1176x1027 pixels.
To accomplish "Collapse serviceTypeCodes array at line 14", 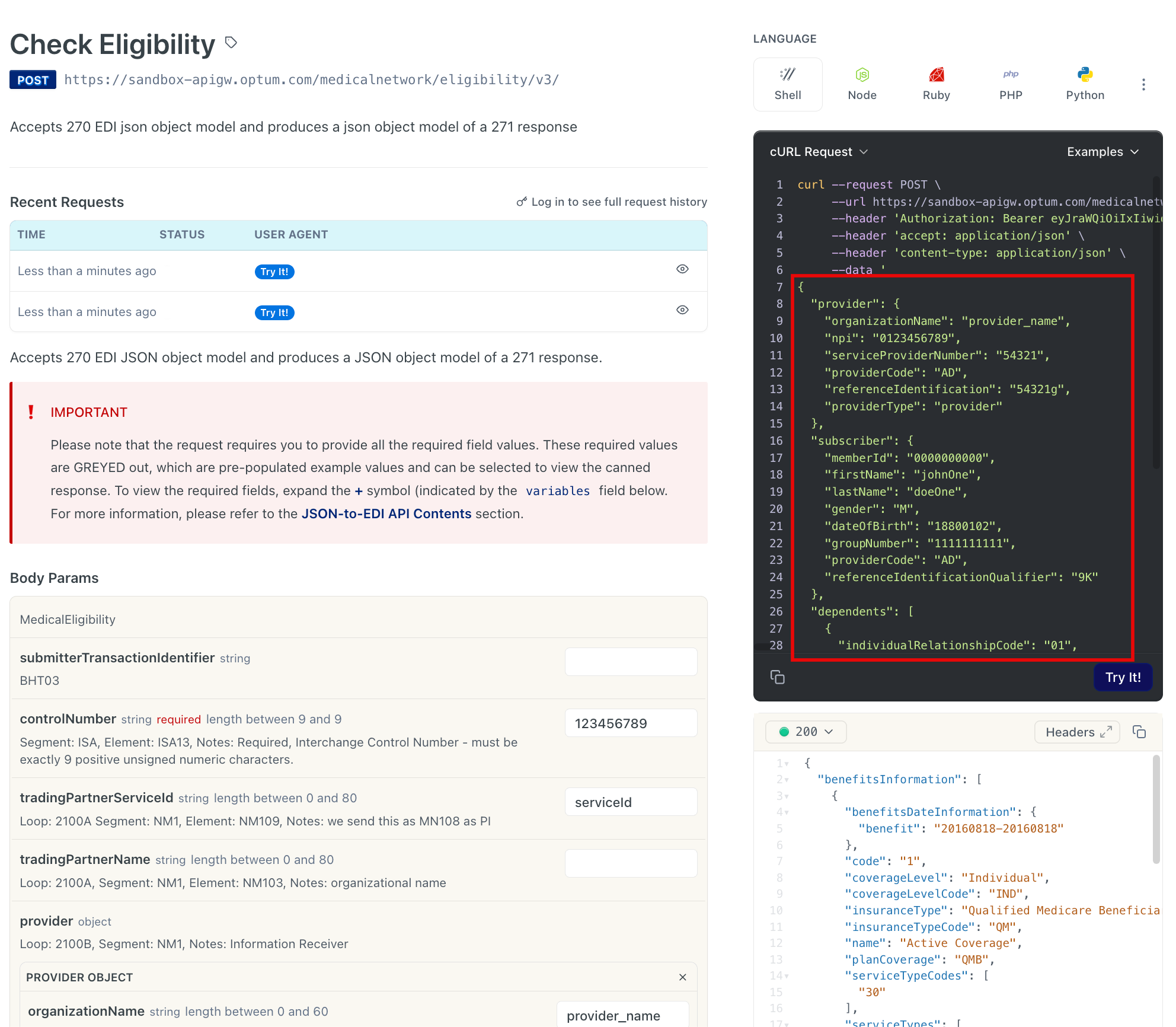I will (x=787, y=976).
